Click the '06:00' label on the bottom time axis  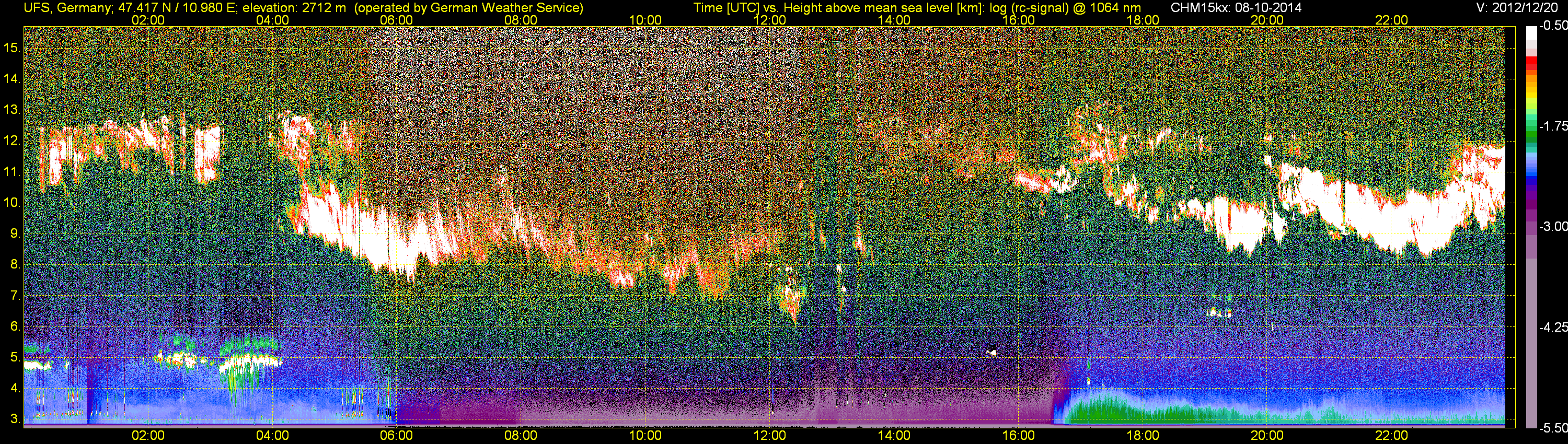point(396,436)
